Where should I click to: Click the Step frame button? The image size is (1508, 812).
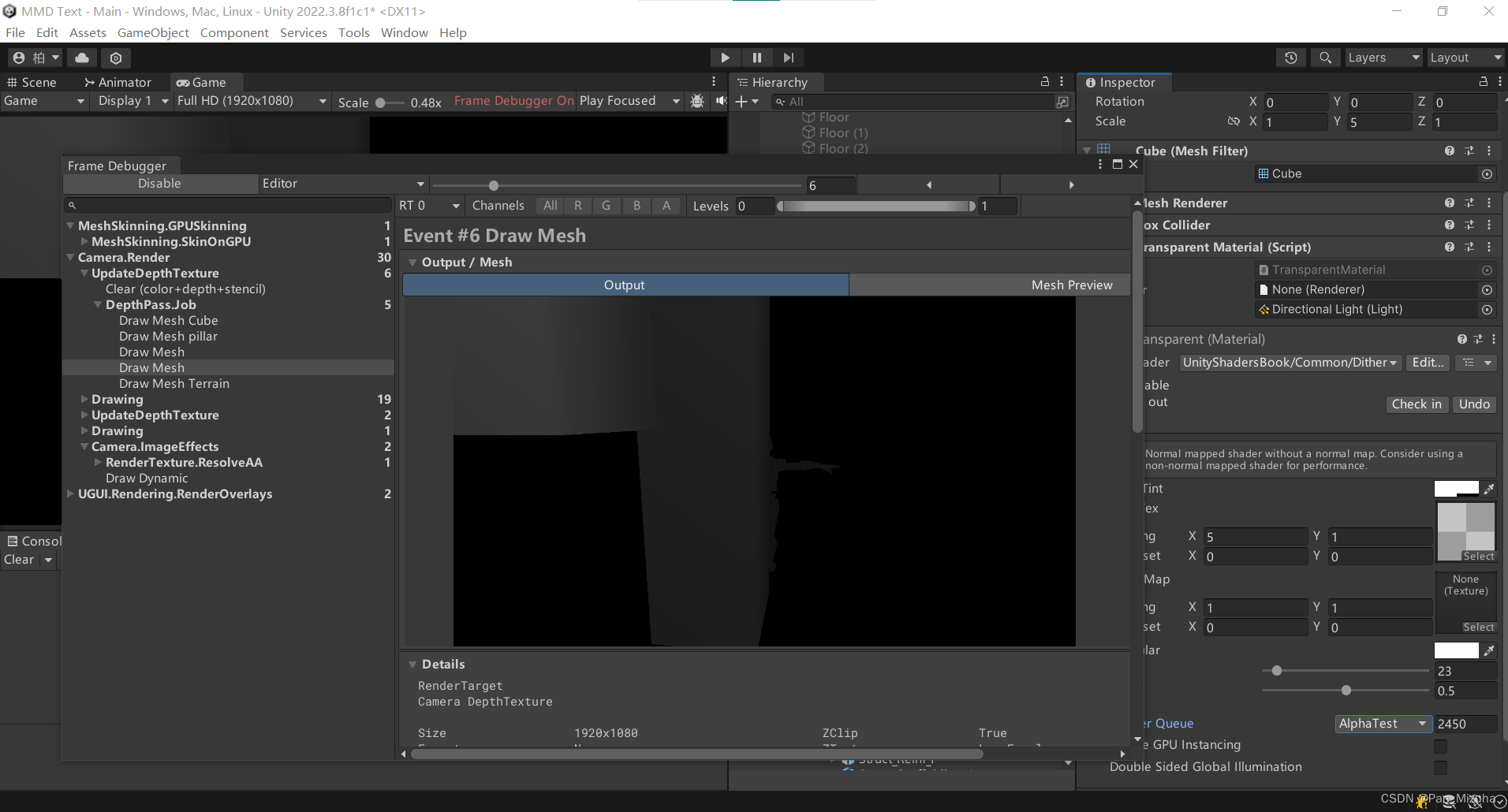click(x=789, y=57)
